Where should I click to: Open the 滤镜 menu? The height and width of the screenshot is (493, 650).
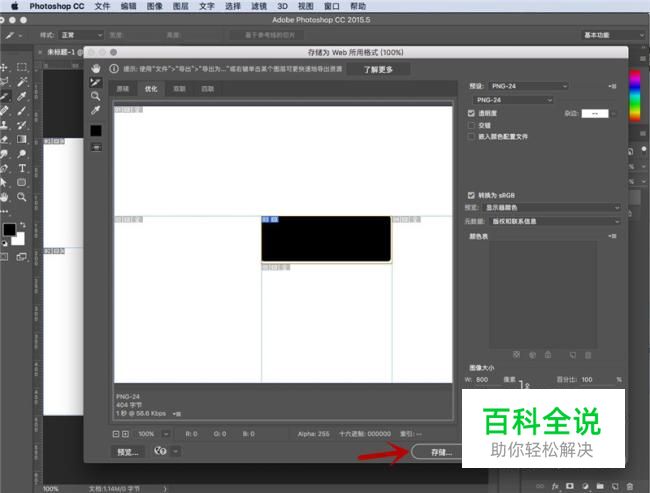pos(259,6)
